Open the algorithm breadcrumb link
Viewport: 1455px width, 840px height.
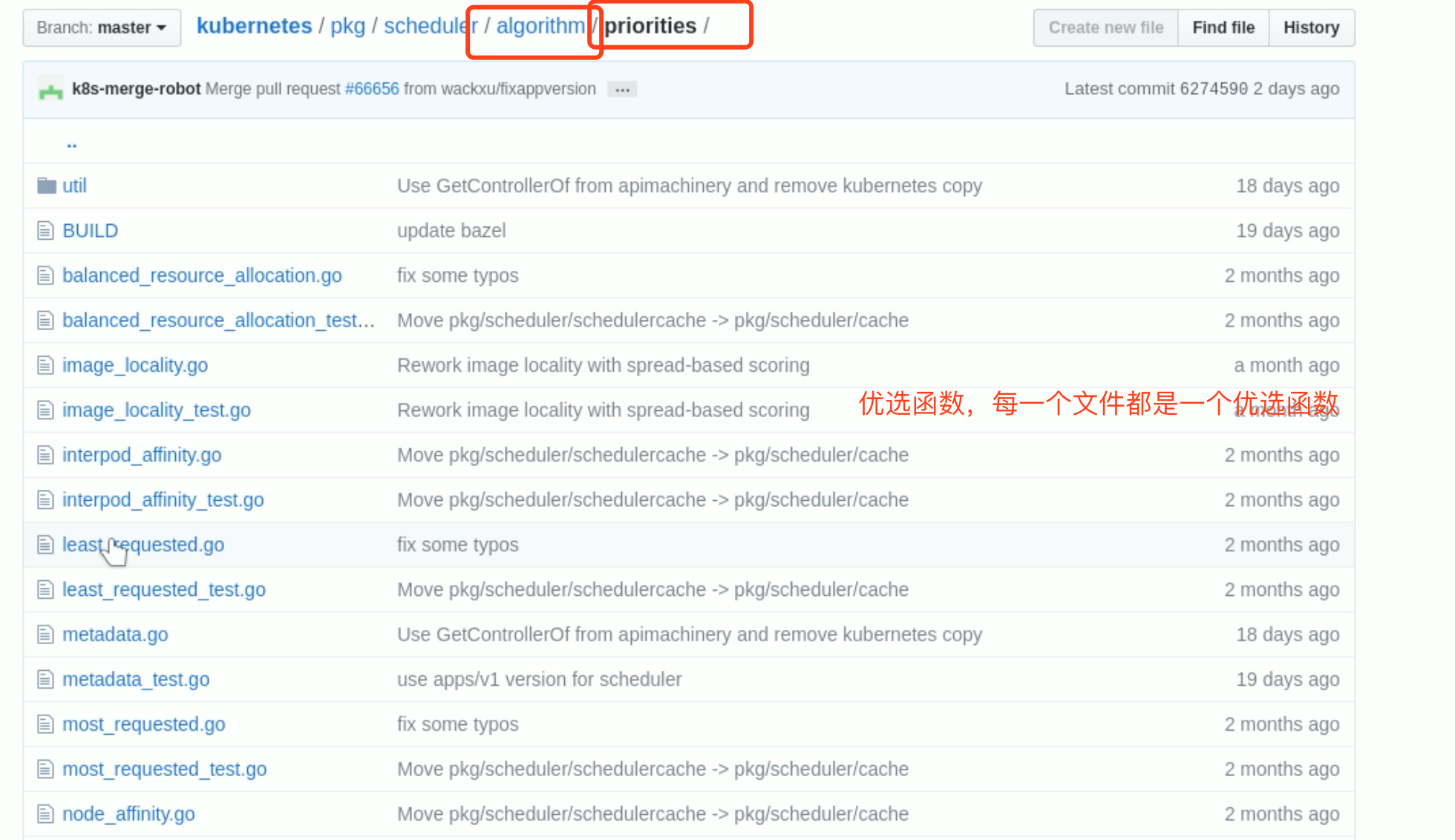[x=540, y=26]
